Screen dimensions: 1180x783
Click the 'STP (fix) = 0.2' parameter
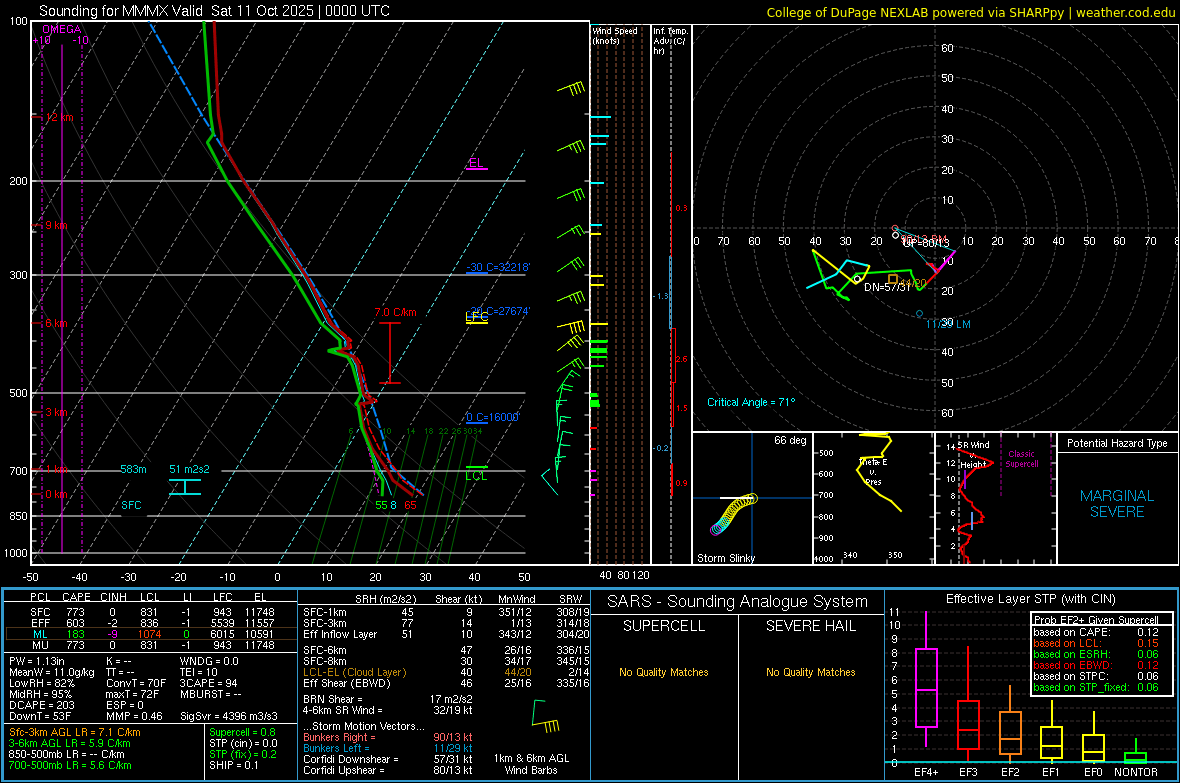pos(243,754)
